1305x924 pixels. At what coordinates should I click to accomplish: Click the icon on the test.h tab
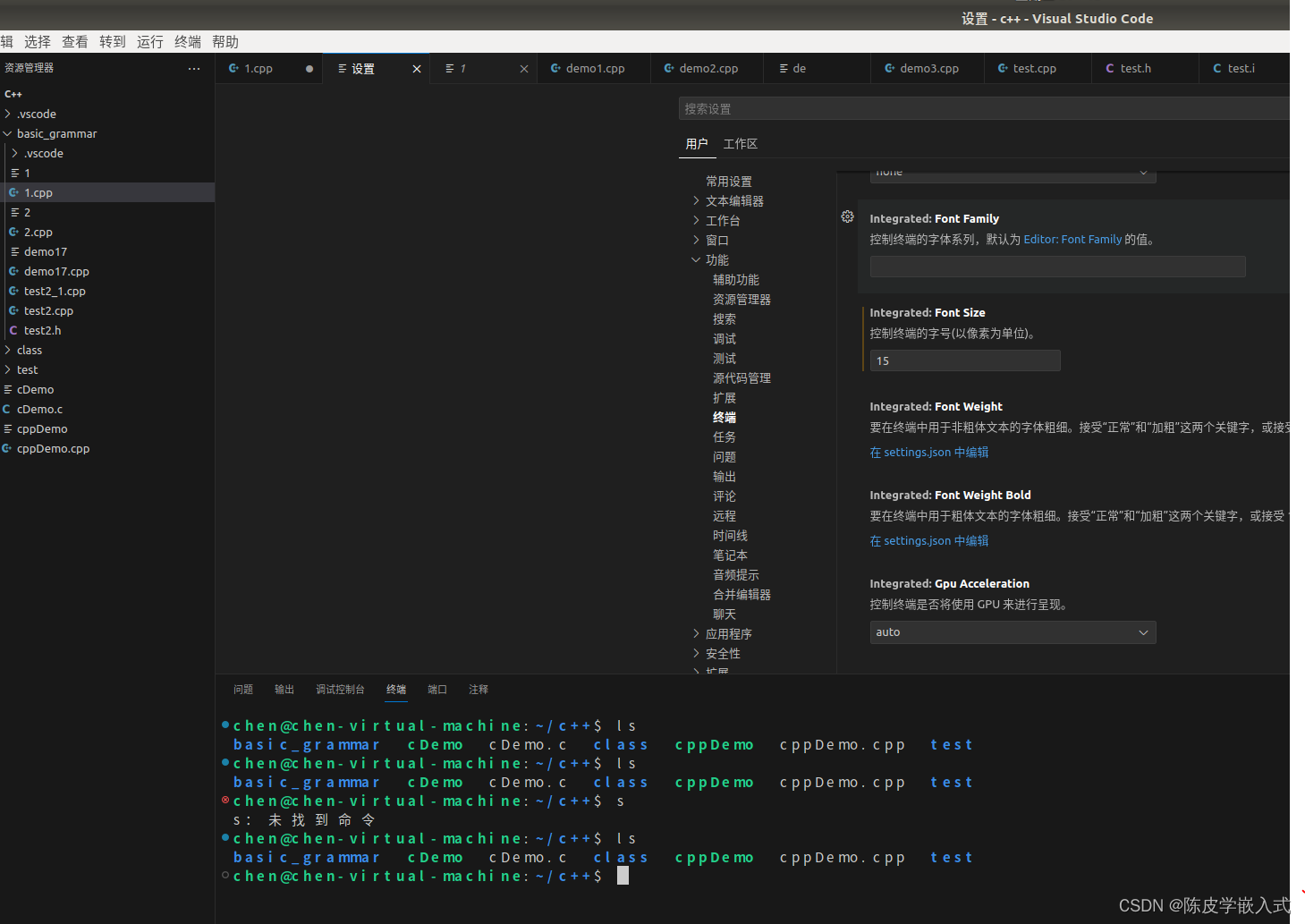tap(1110, 68)
